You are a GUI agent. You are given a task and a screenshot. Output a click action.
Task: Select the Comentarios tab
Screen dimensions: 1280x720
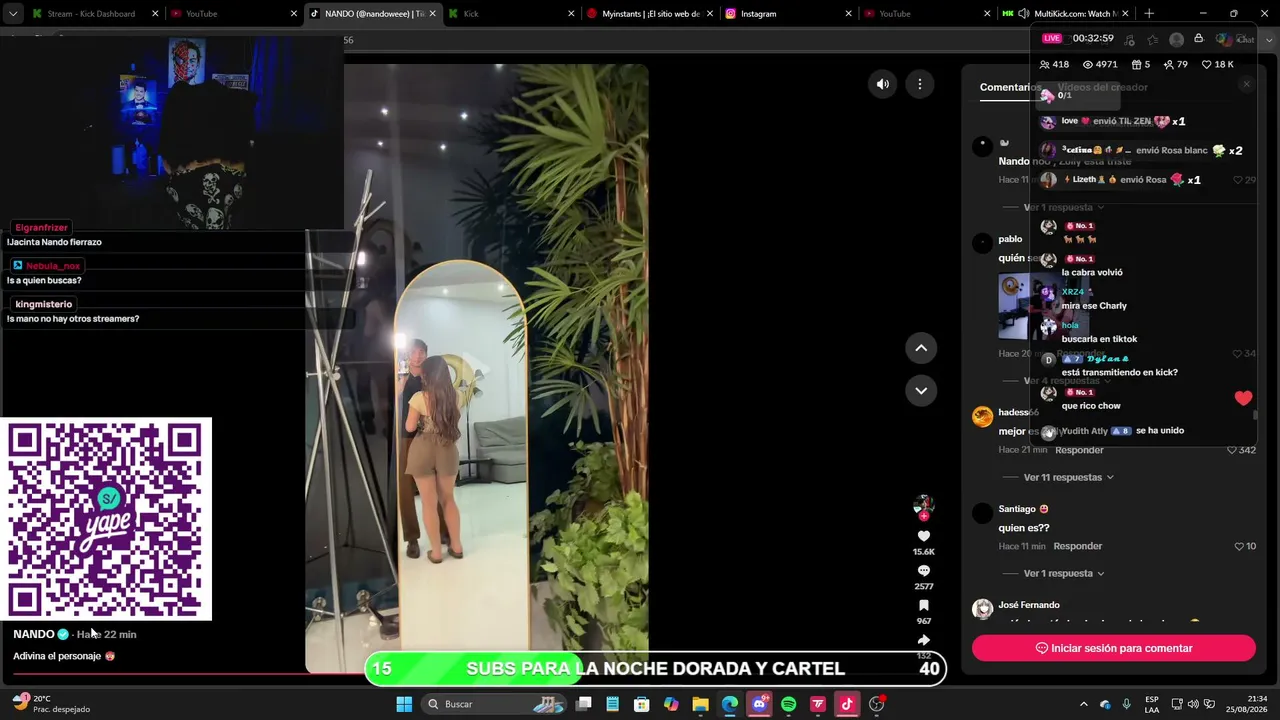[1010, 87]
